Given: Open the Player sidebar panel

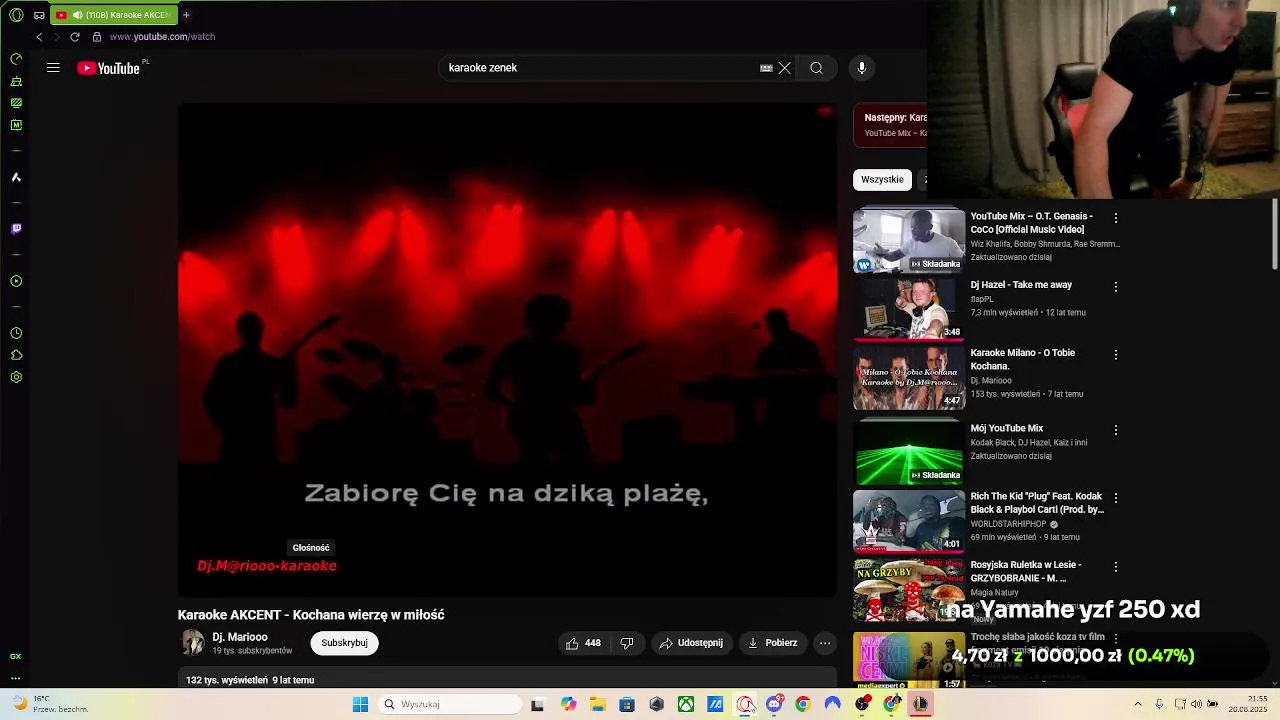Looking at the screenshot, I should pos(16,281).
